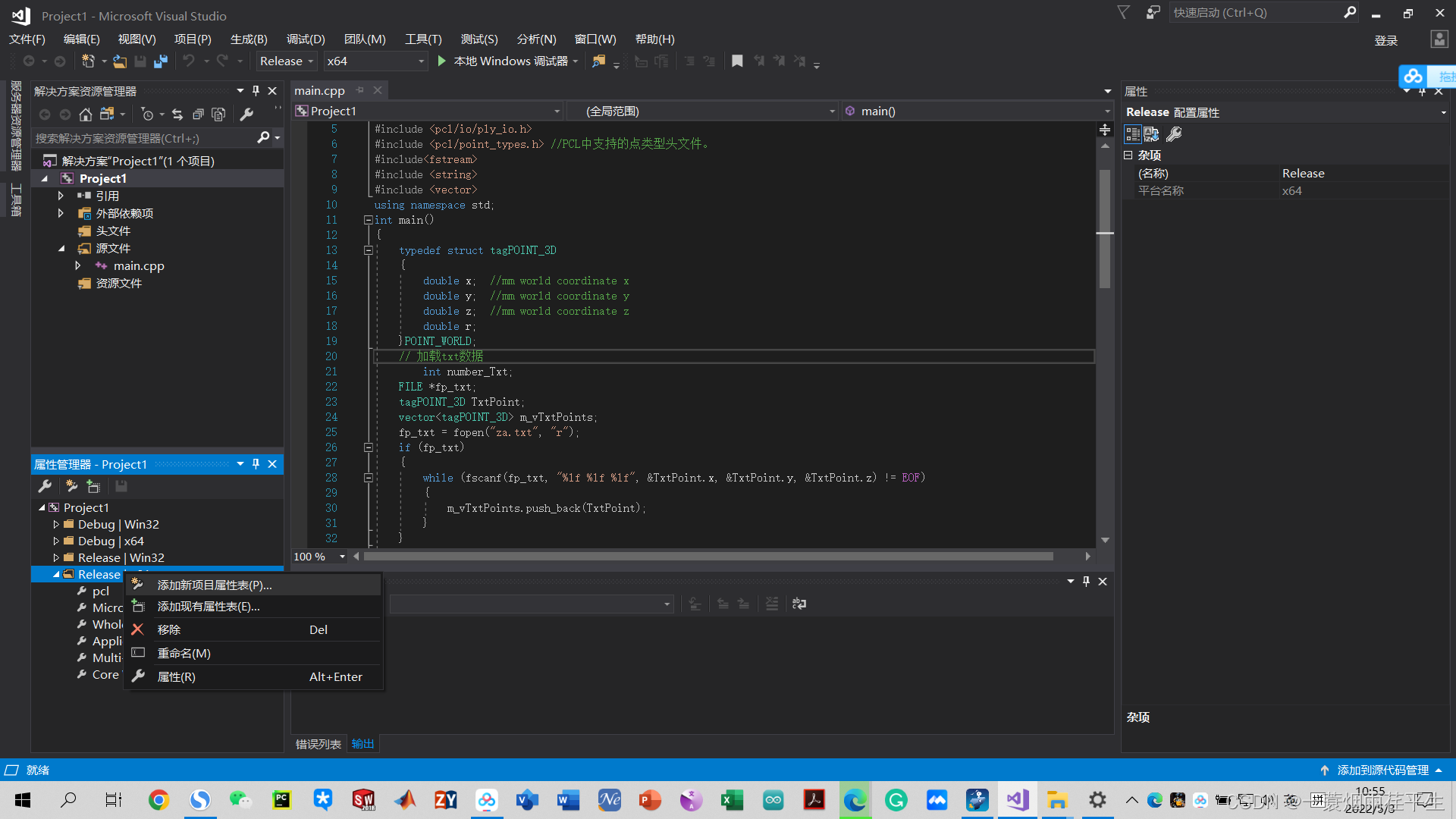Click Add New Property Sheet toolbar icon
Image resolution: width=1456 pixels, height=819 pixels.
(x=72, y=486)
